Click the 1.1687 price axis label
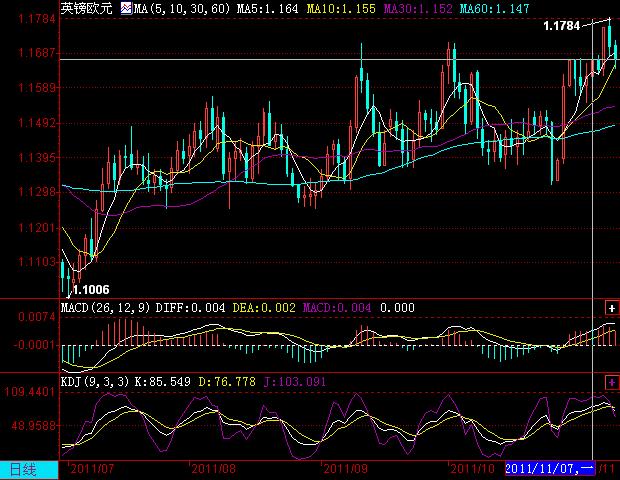 [37, 52]
